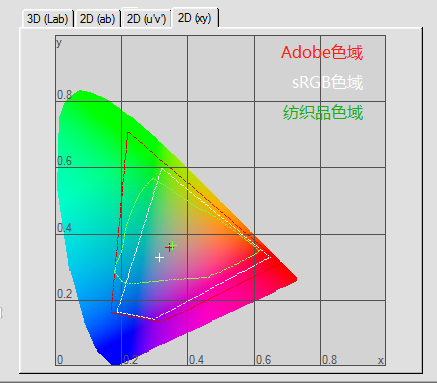The height and width of the screenshot is (383, 437).
Task: Click the 0.8 label on the y axis
Action: pyautogui.click(x=64, y=95)
